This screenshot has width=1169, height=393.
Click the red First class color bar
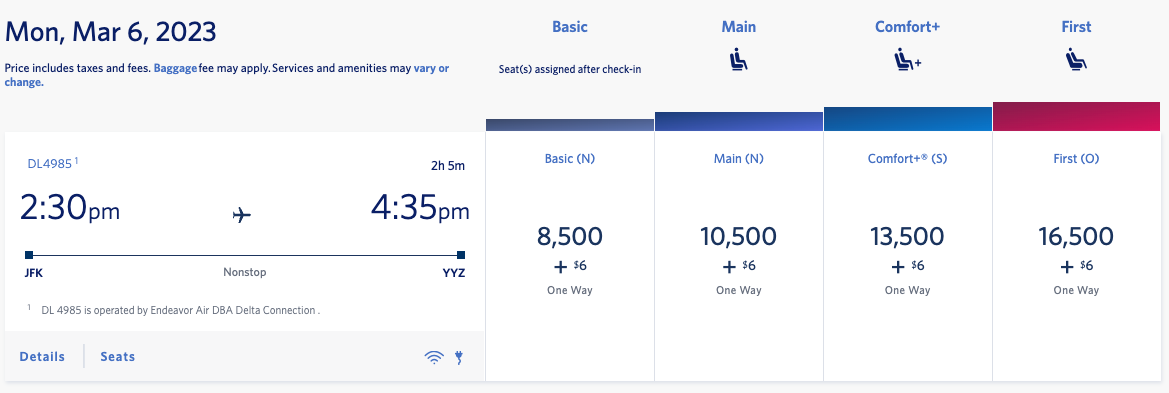tap(1077, 116)
